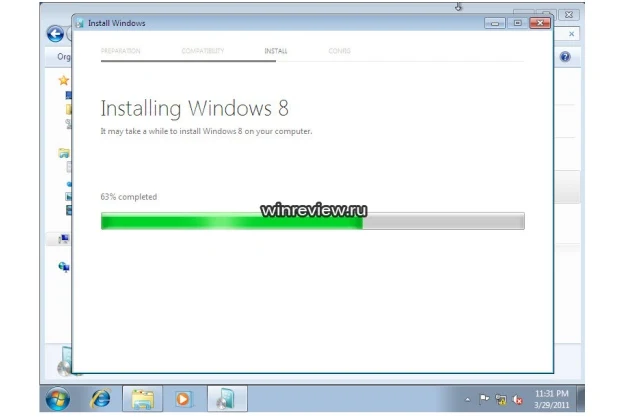Click the COMPATIBILITY step tab

(203, 50)
